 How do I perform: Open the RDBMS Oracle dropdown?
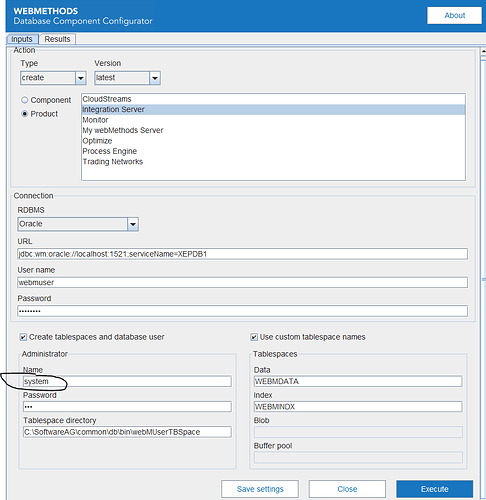point(133,224)
